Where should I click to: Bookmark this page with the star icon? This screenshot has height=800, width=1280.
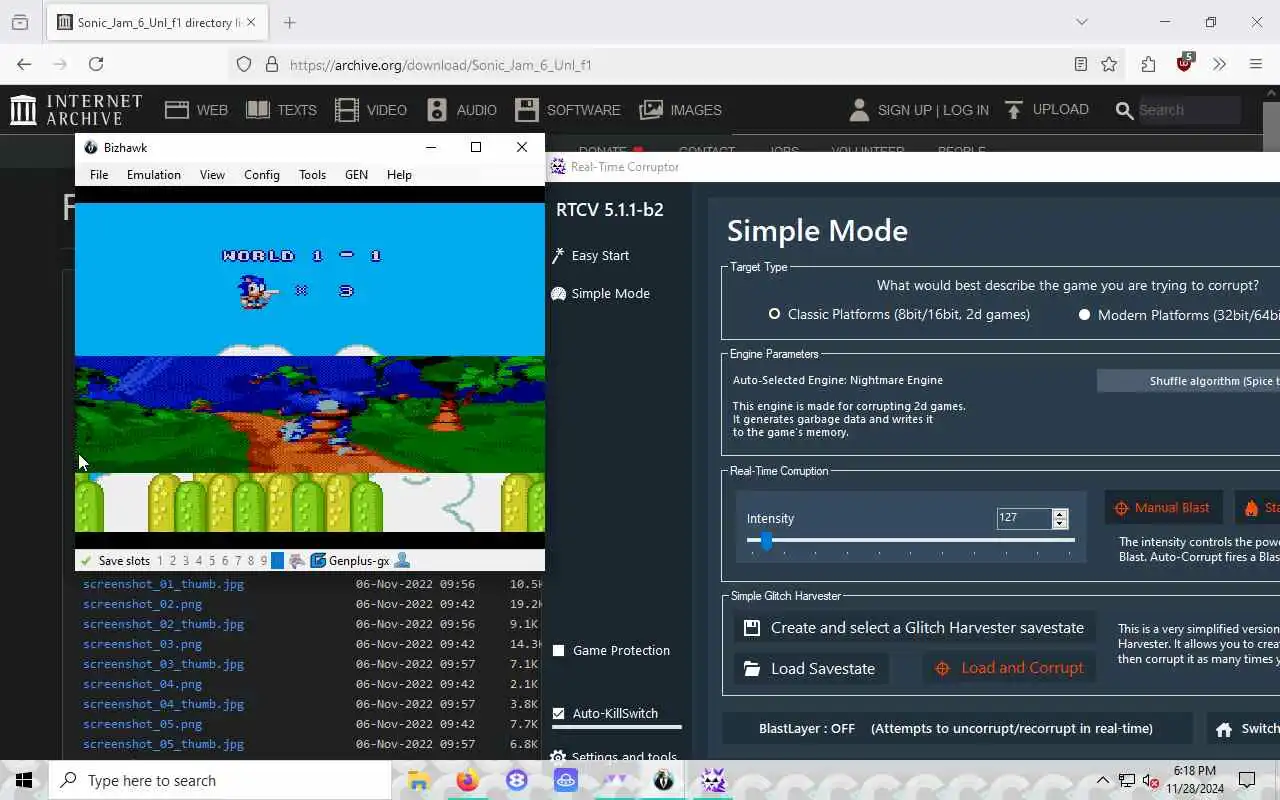coord(1109,64)
